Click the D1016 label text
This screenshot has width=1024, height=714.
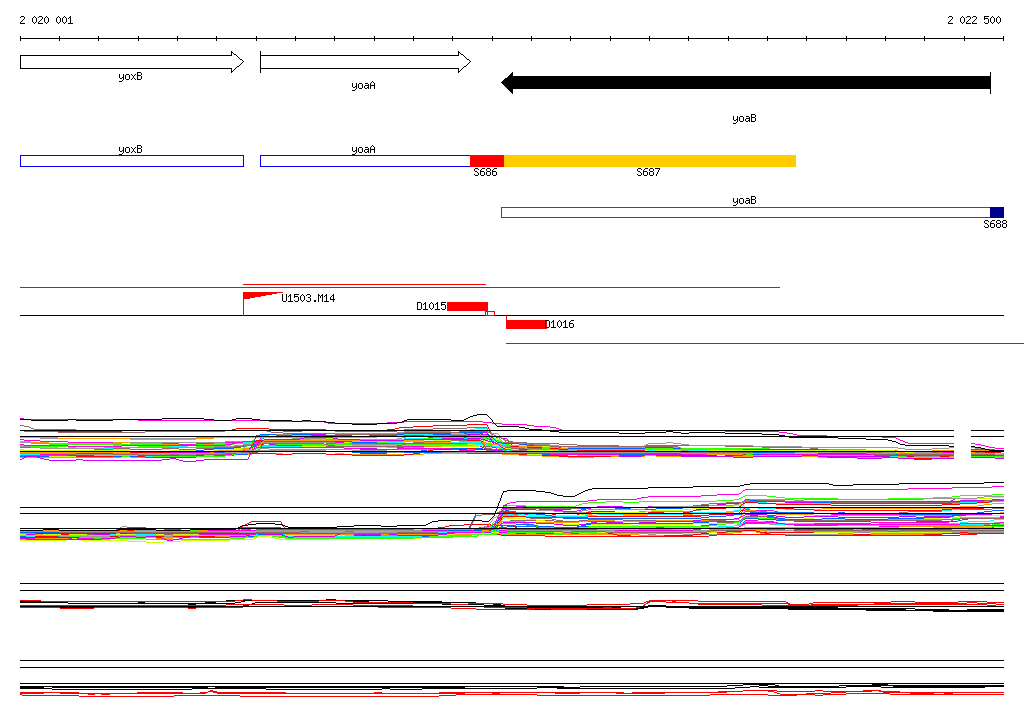[560, 325]
